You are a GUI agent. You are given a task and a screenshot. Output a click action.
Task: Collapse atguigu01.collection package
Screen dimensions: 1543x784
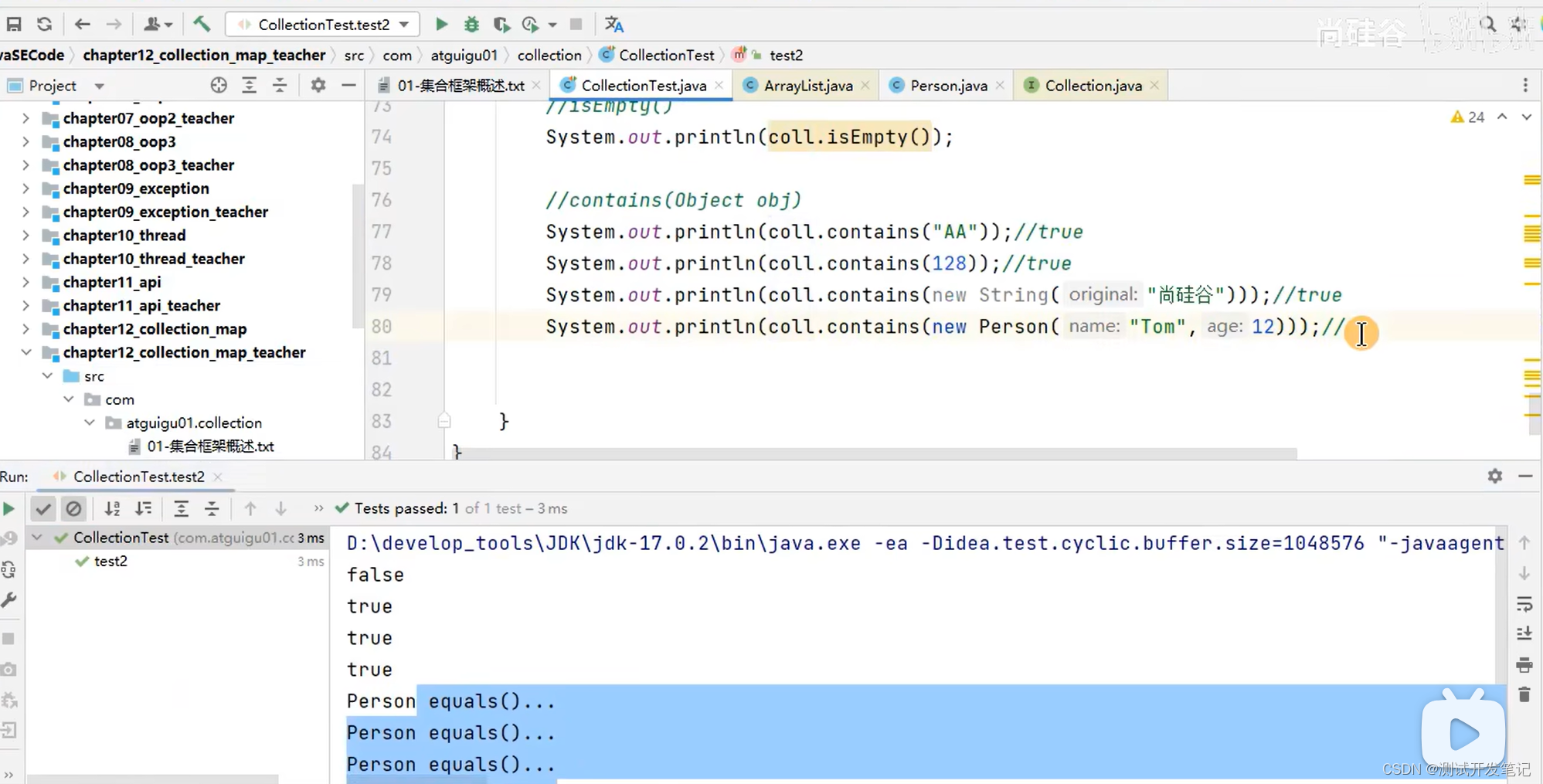[90, 423]
